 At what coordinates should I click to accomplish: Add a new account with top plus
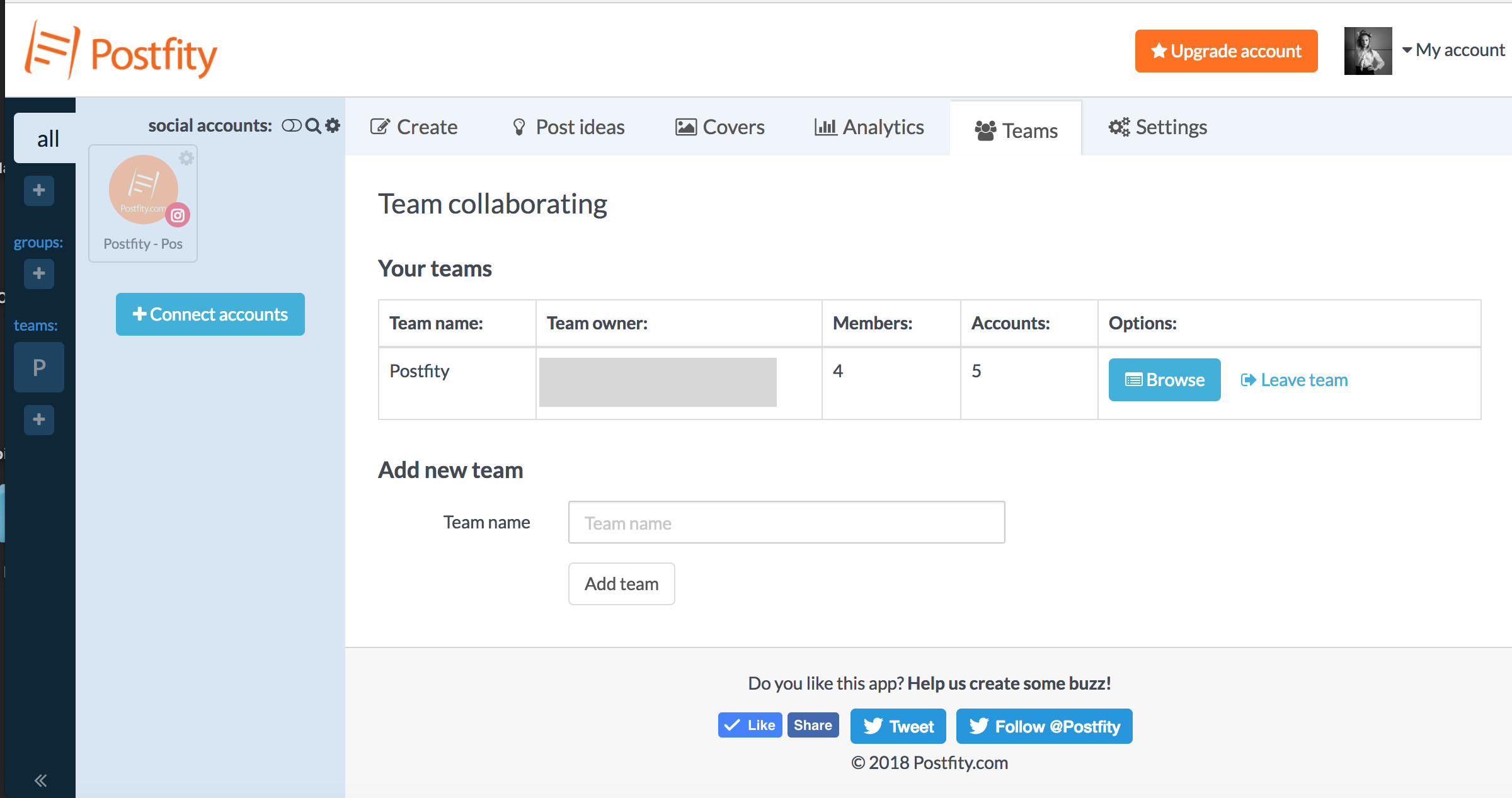(39, 190)
